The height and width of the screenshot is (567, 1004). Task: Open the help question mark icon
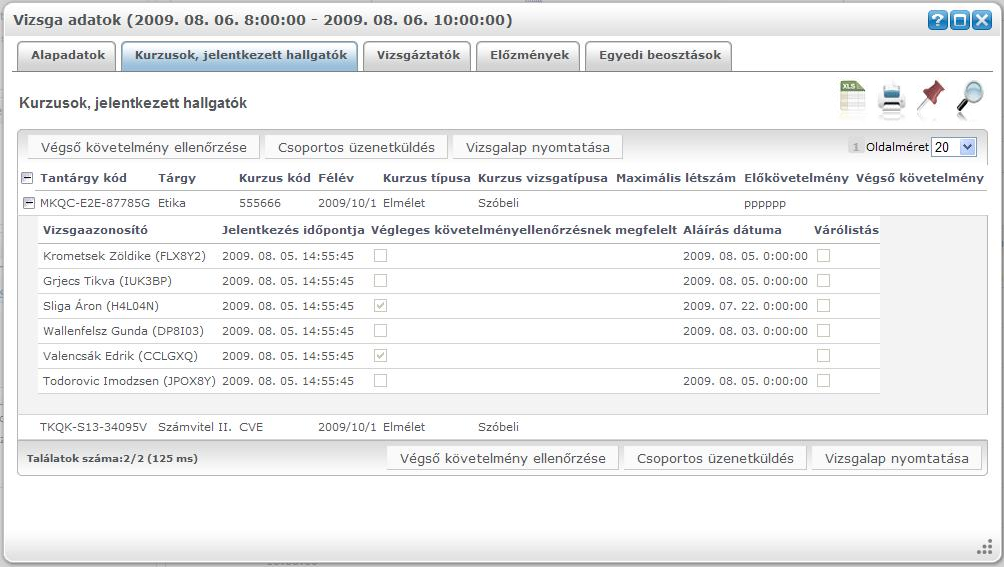click(x=937, y=20)
